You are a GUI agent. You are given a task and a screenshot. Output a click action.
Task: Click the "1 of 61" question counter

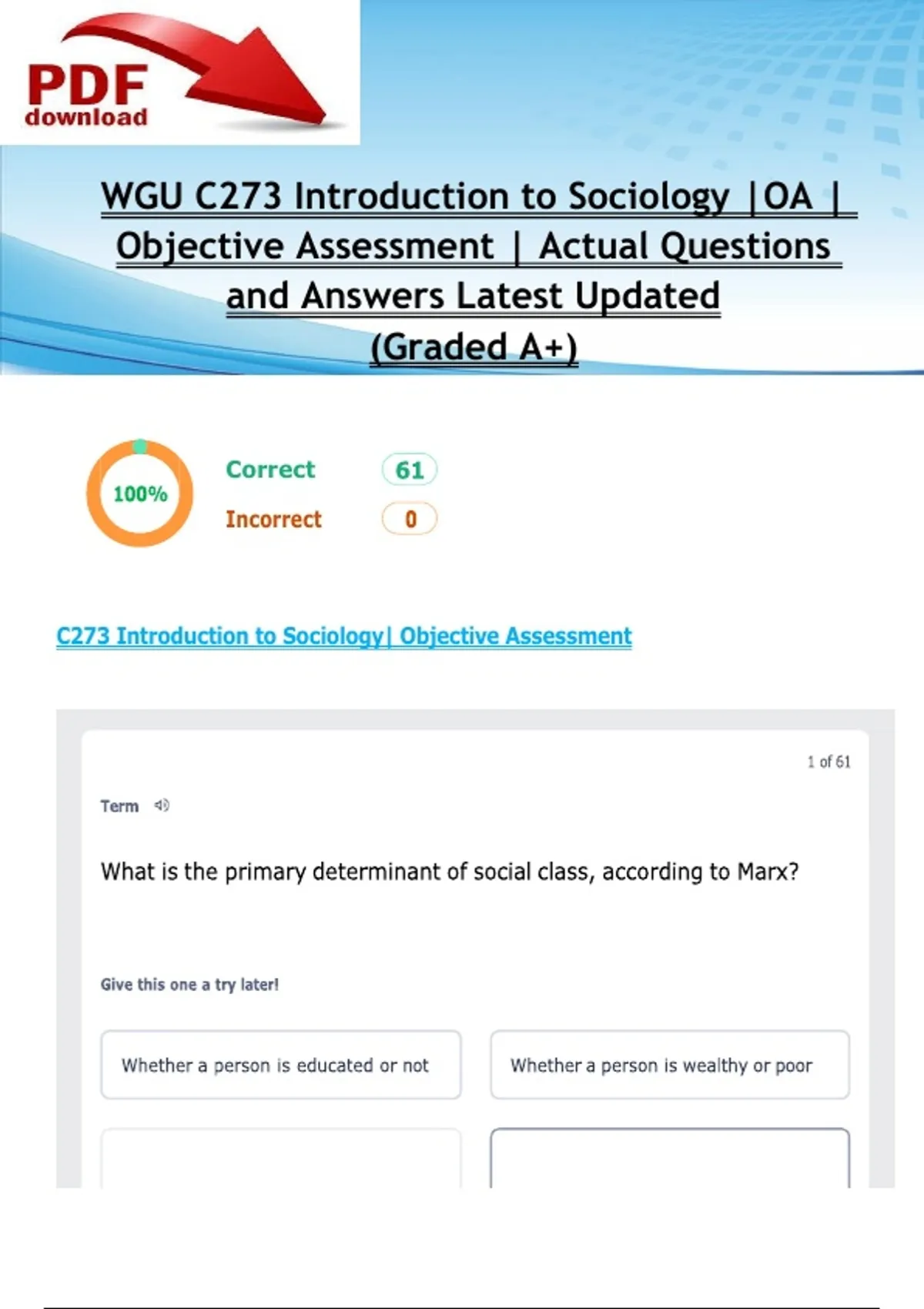829,762
